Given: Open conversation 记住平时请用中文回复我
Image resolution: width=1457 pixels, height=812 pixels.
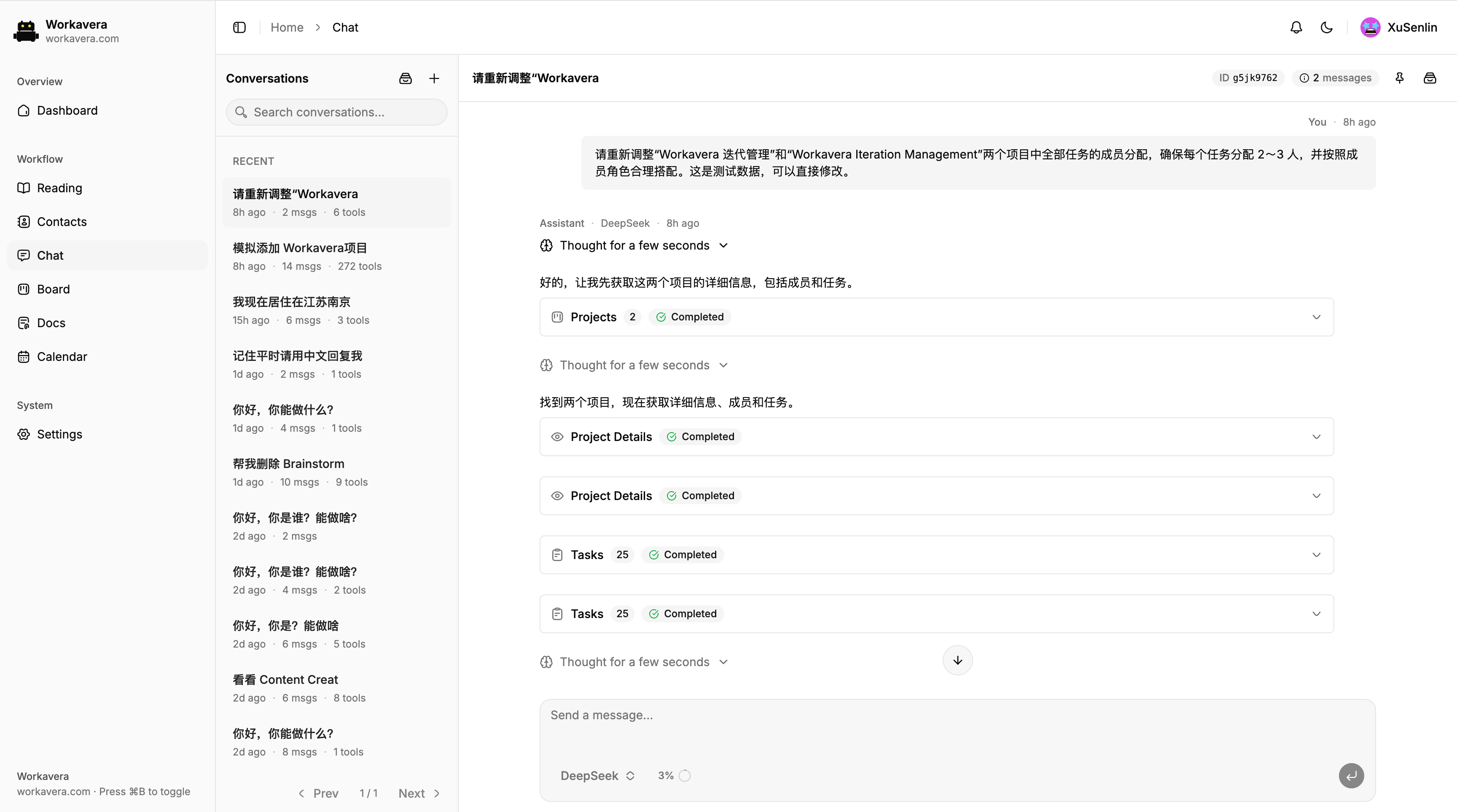Looking at the screenshot, I should point(336,365).
